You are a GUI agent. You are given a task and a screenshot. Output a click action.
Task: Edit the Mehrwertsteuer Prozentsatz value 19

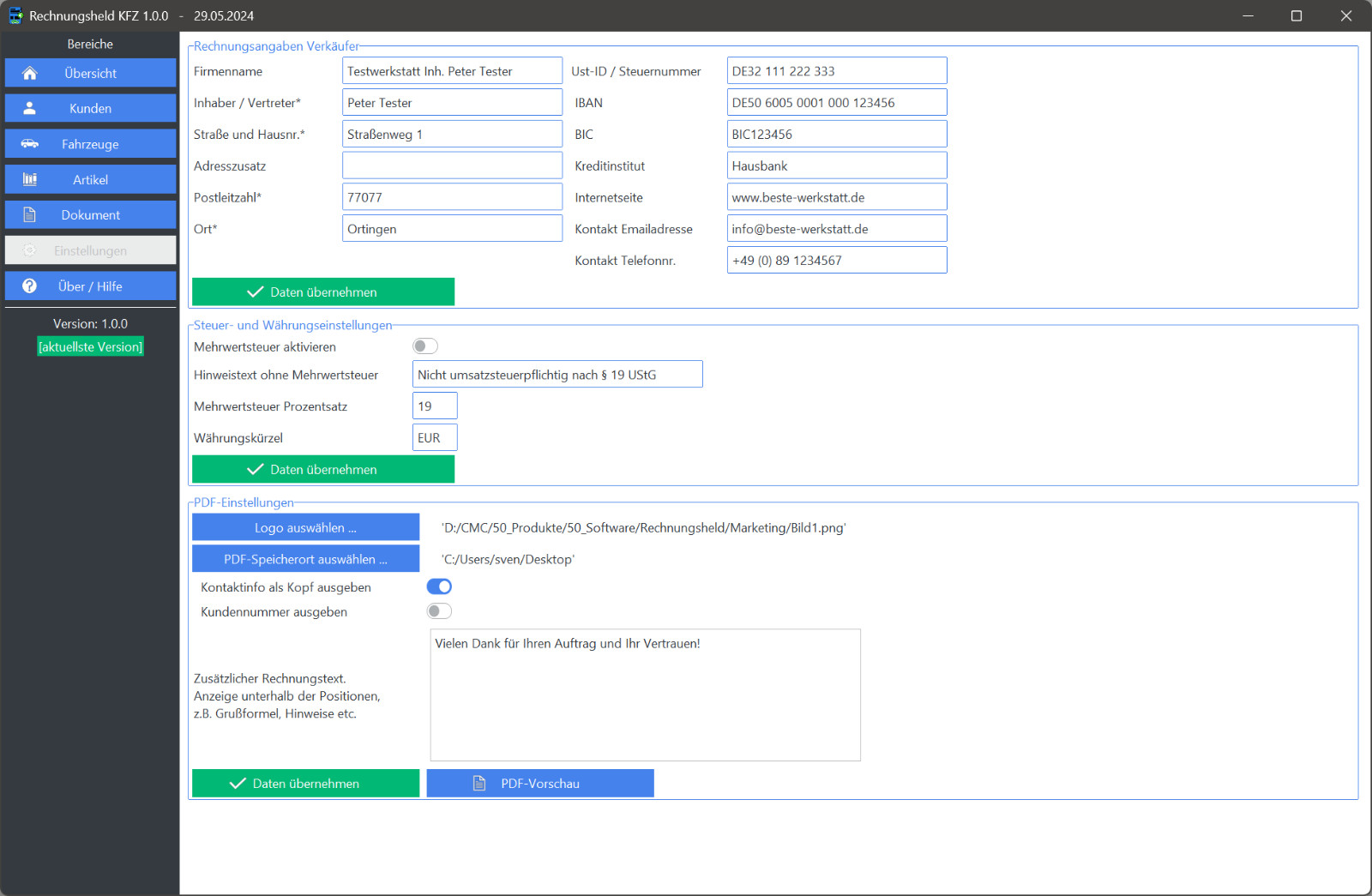[435, 406]
